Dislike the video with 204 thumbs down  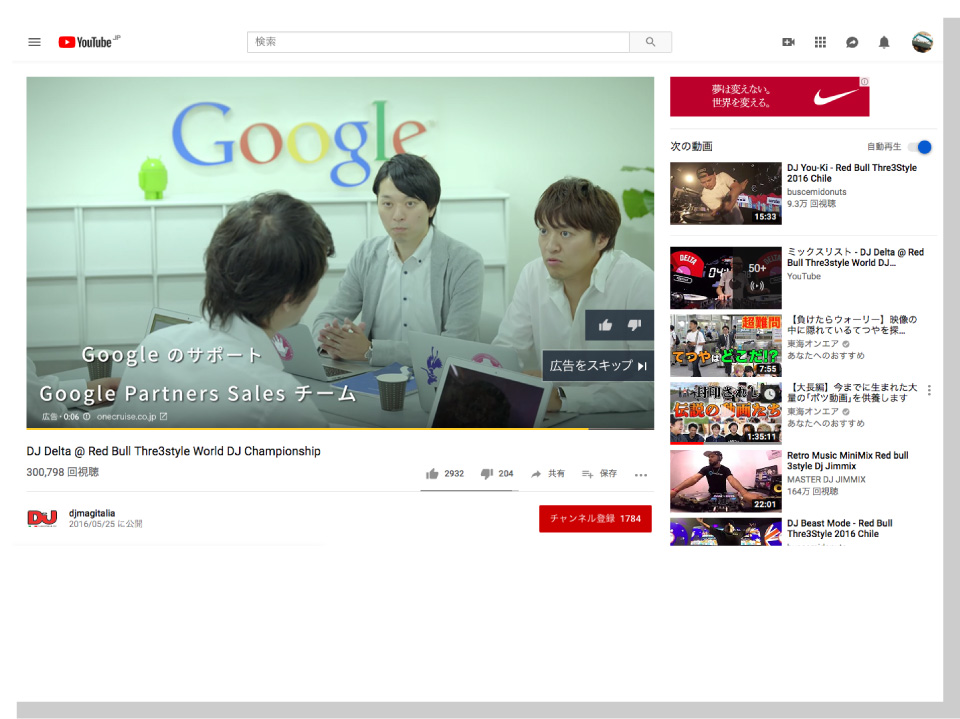pyautogui.click(x=487, y=474)
